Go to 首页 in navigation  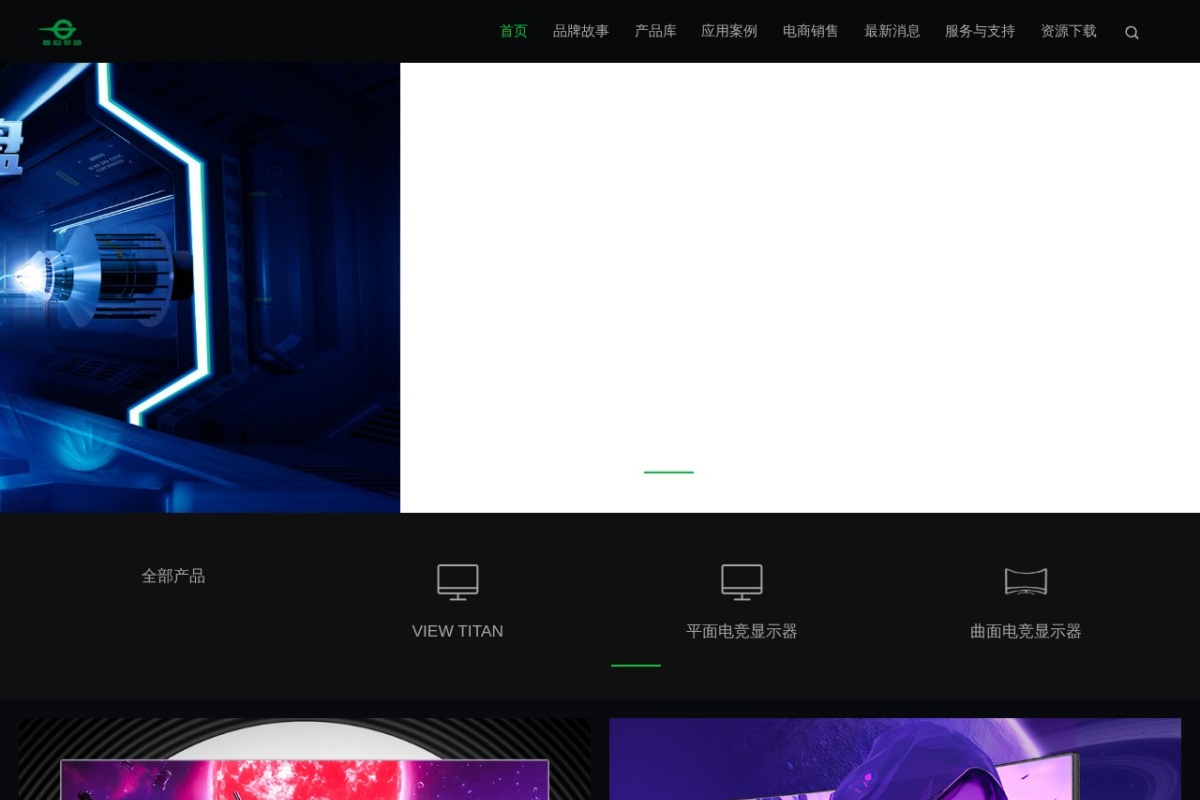click(x=514, y=31)
